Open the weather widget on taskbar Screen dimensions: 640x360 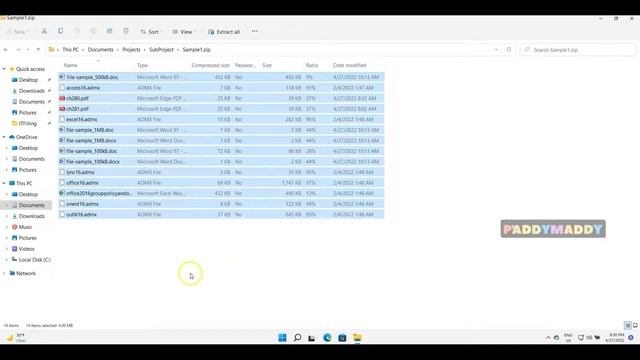point(16,338)
